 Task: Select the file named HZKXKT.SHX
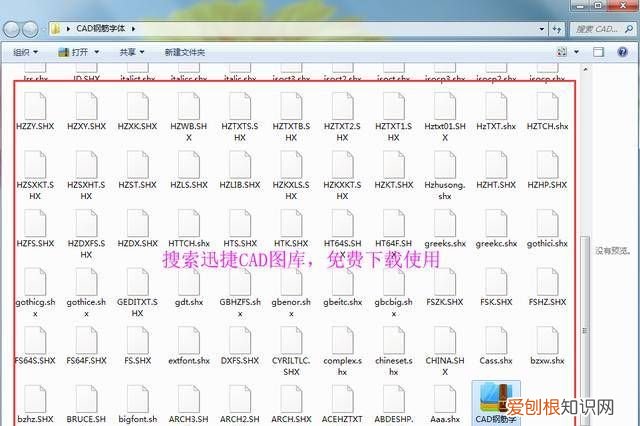click(x=342, y=175)
